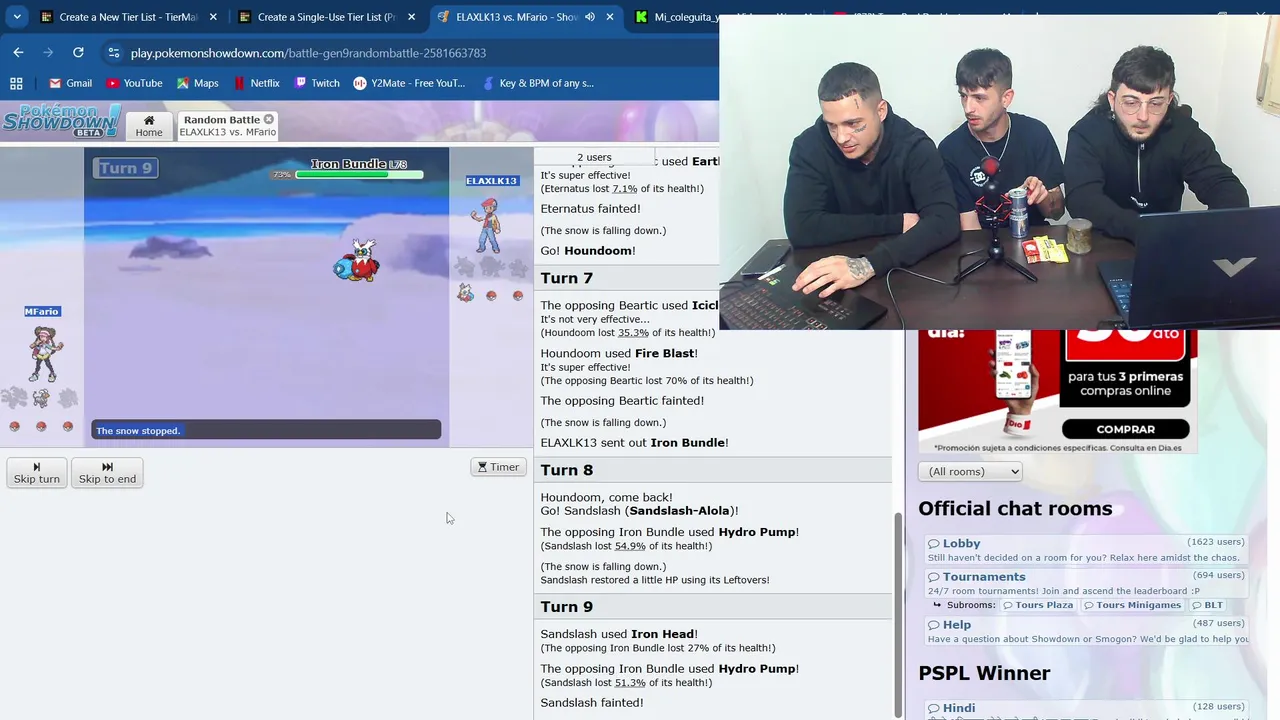1280x720 pixels.
Task: Open the Maps bookmark
Action: 197,83
